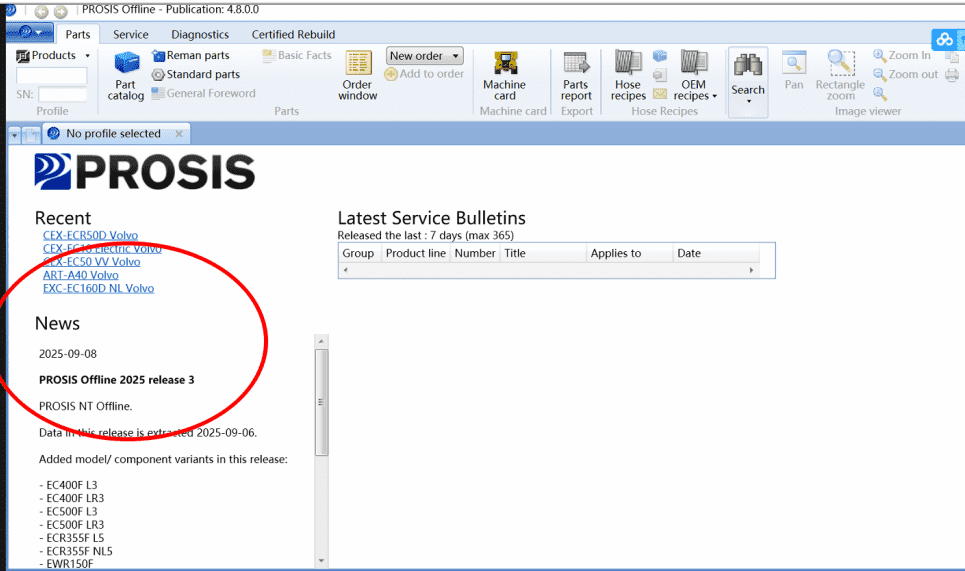Viewport: 965px width, 571px height.
Task: Switch to the Diagnostics ribbon tab
Action: click(200, 34)
